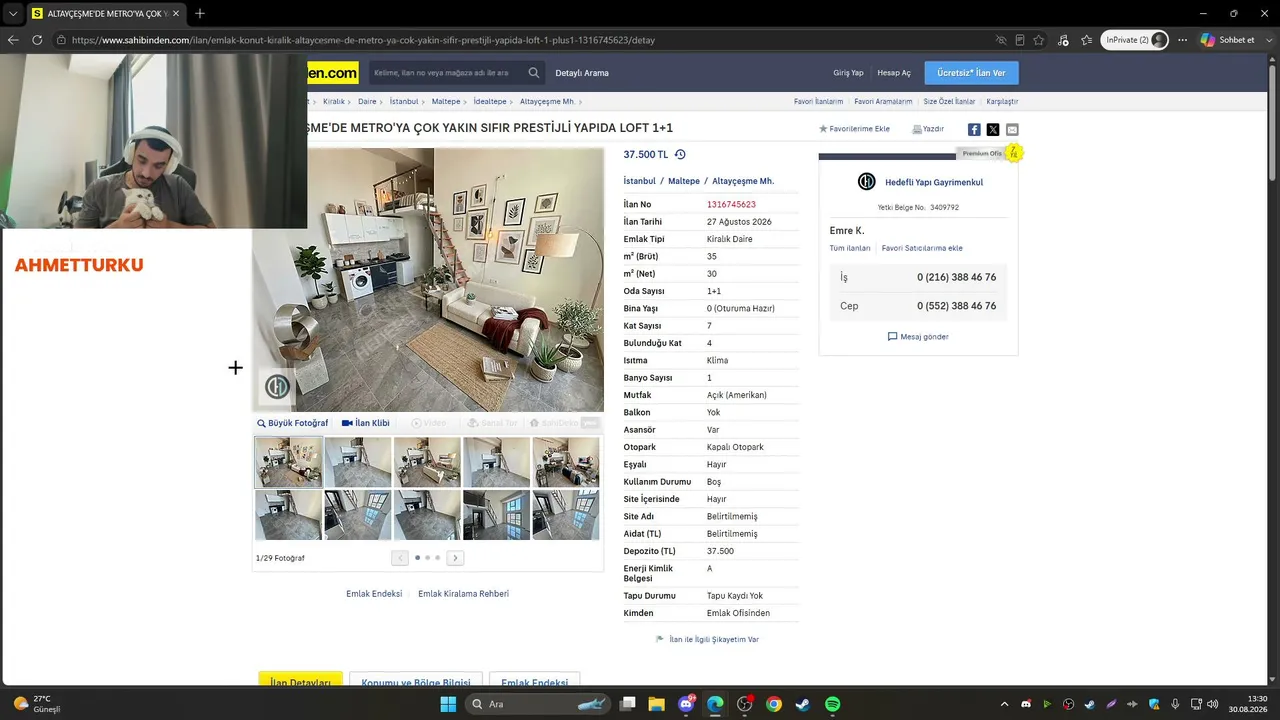The height and width of the screenshot is (720, 1280).
Task: Open Emlak Kiralama Rehberi link
Action: click(x=463, y=594)
